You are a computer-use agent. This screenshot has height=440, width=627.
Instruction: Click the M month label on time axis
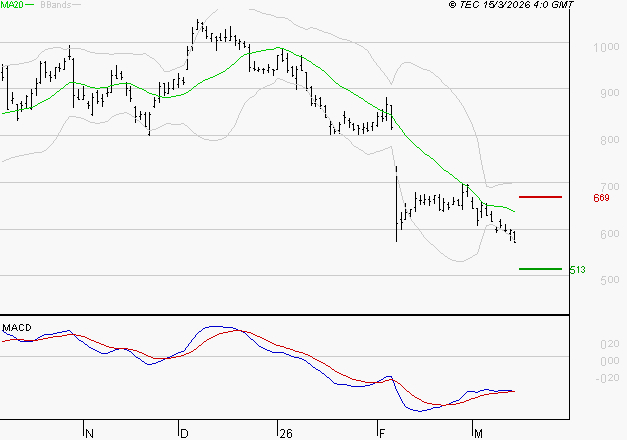coord(478,434)
